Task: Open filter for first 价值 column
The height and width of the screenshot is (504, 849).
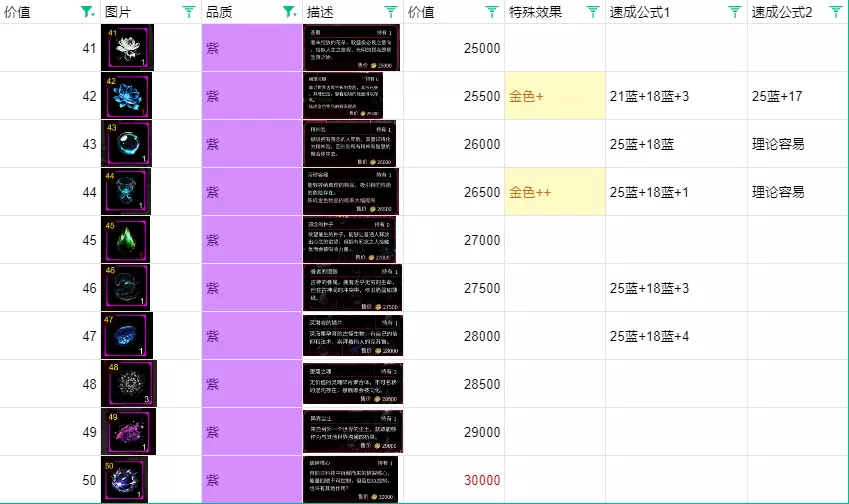Action: pyautogui.click(x=87, y=11)
